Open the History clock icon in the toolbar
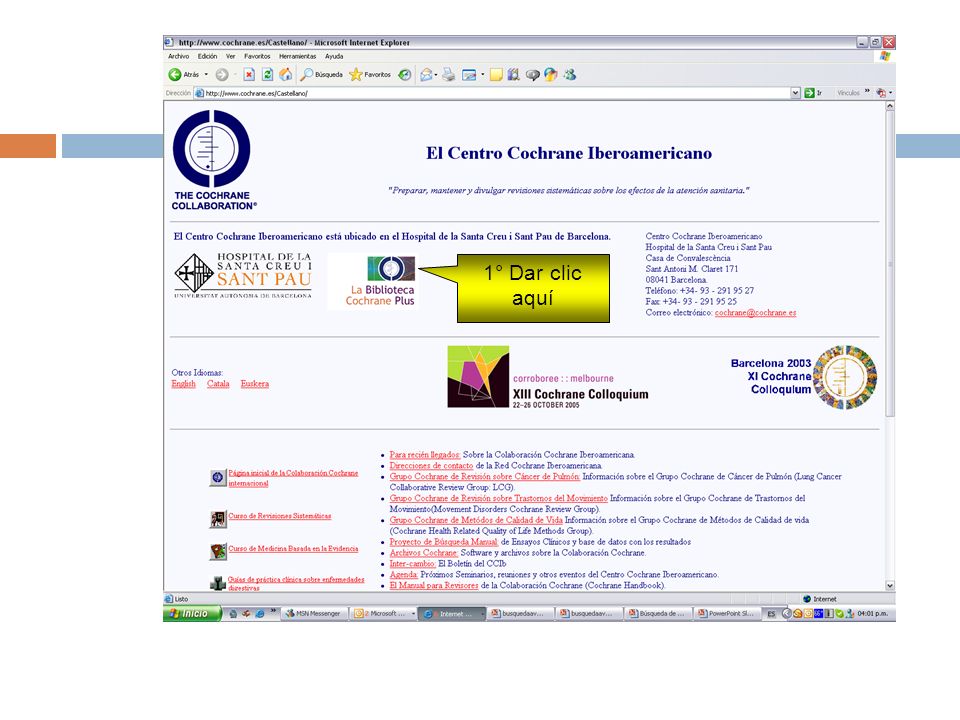This screenshot has width=960, height=720. pyautogui.click(x=404, y=75)
